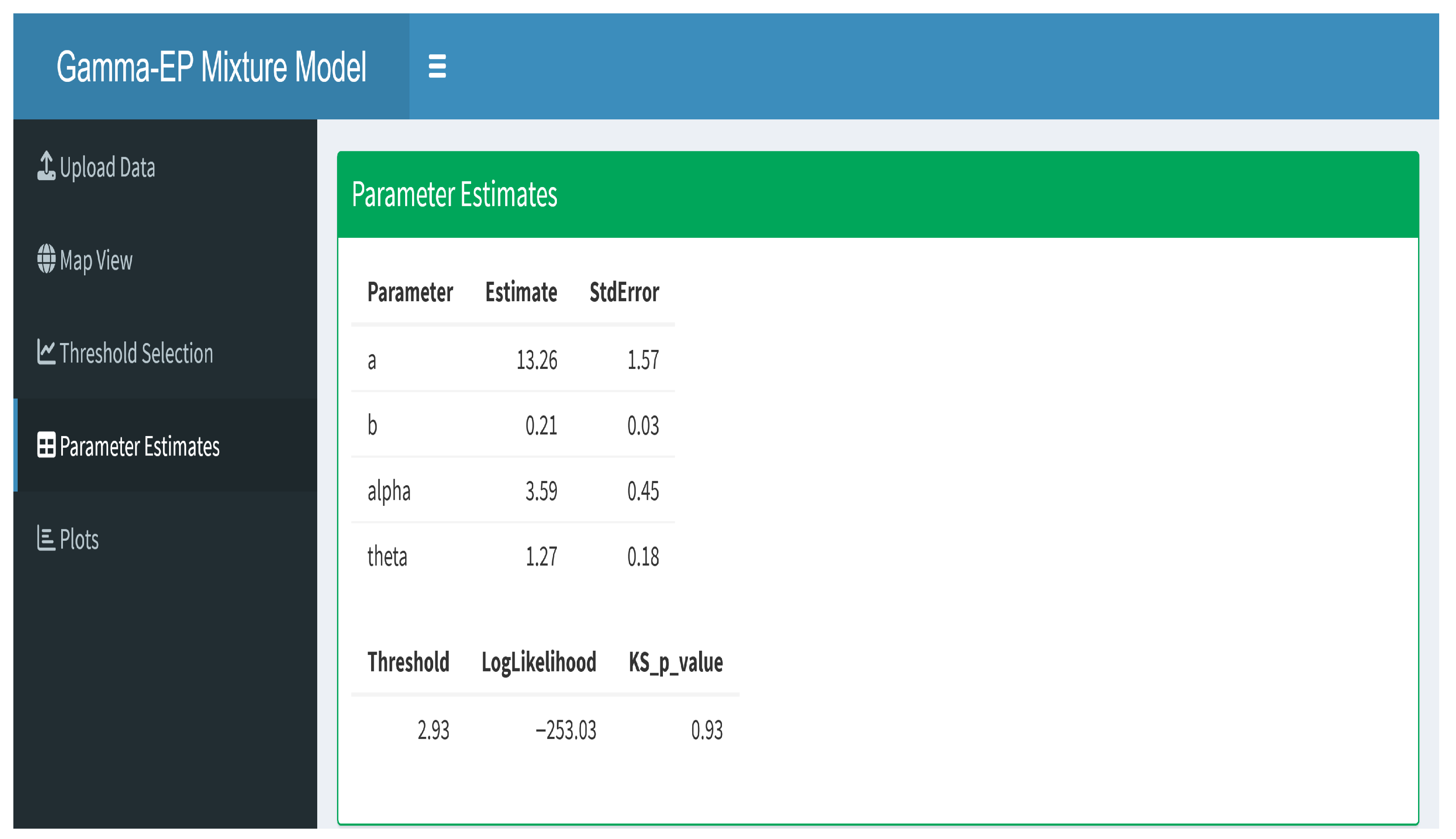Select the threshold value 2.93
Screen dimensions: 1456x839
(433, 731)
